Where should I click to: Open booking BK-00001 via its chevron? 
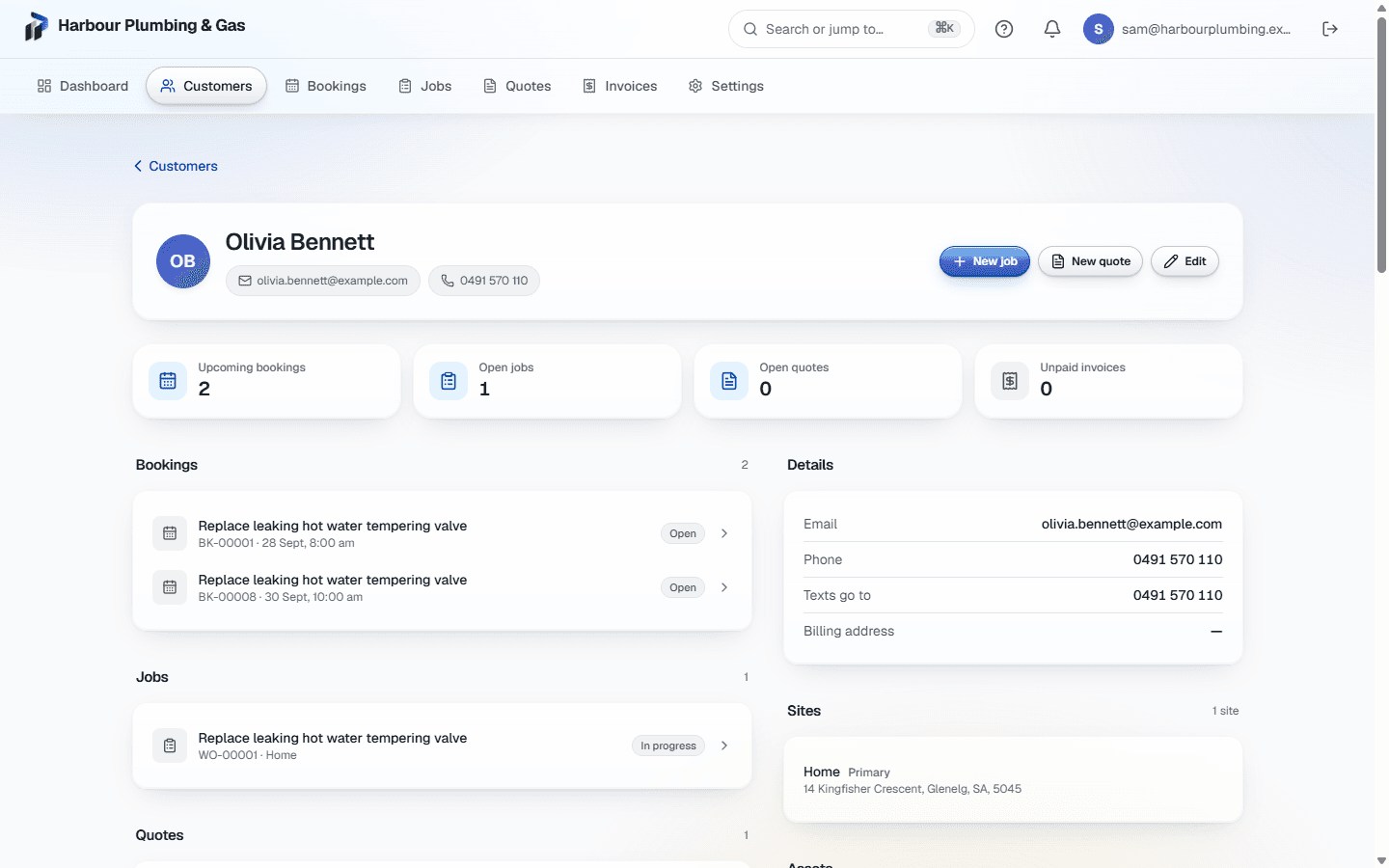tap(724, 533)
